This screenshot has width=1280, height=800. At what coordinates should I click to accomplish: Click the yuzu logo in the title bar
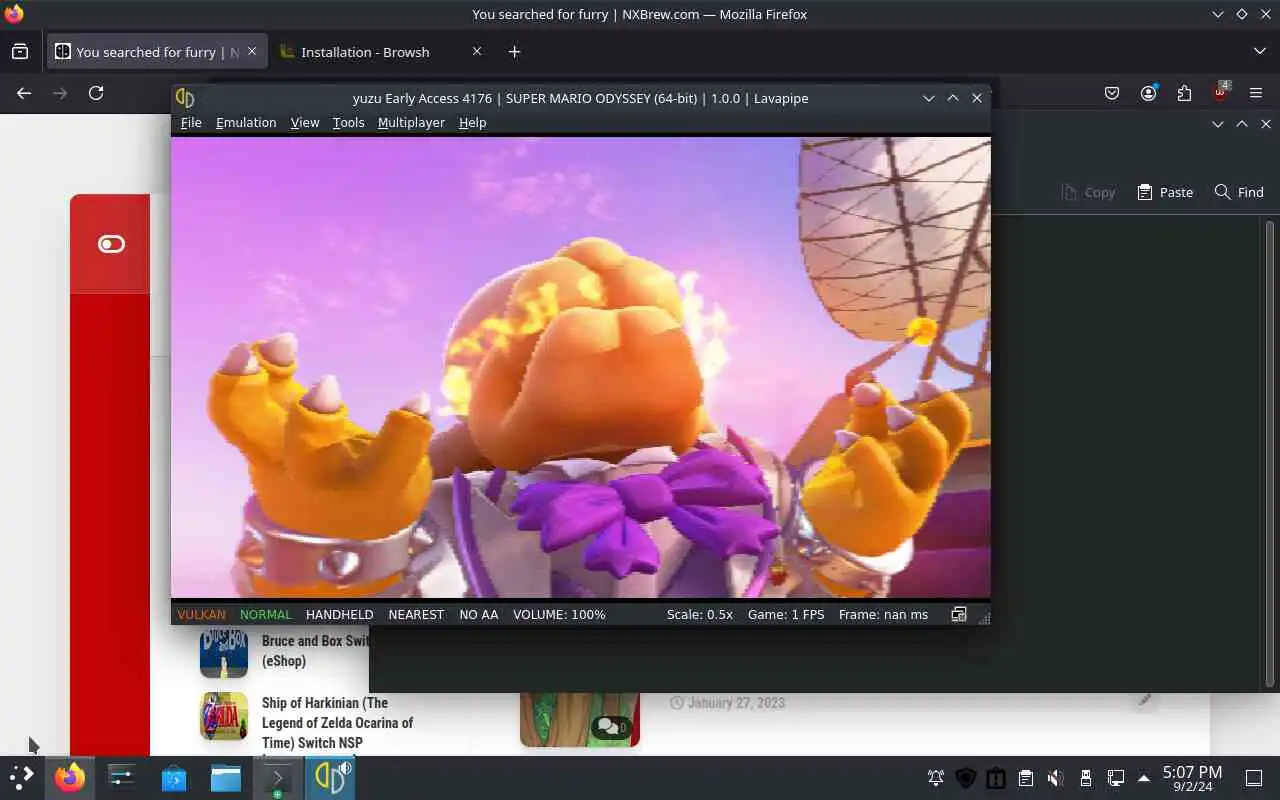tap(185, 98)
